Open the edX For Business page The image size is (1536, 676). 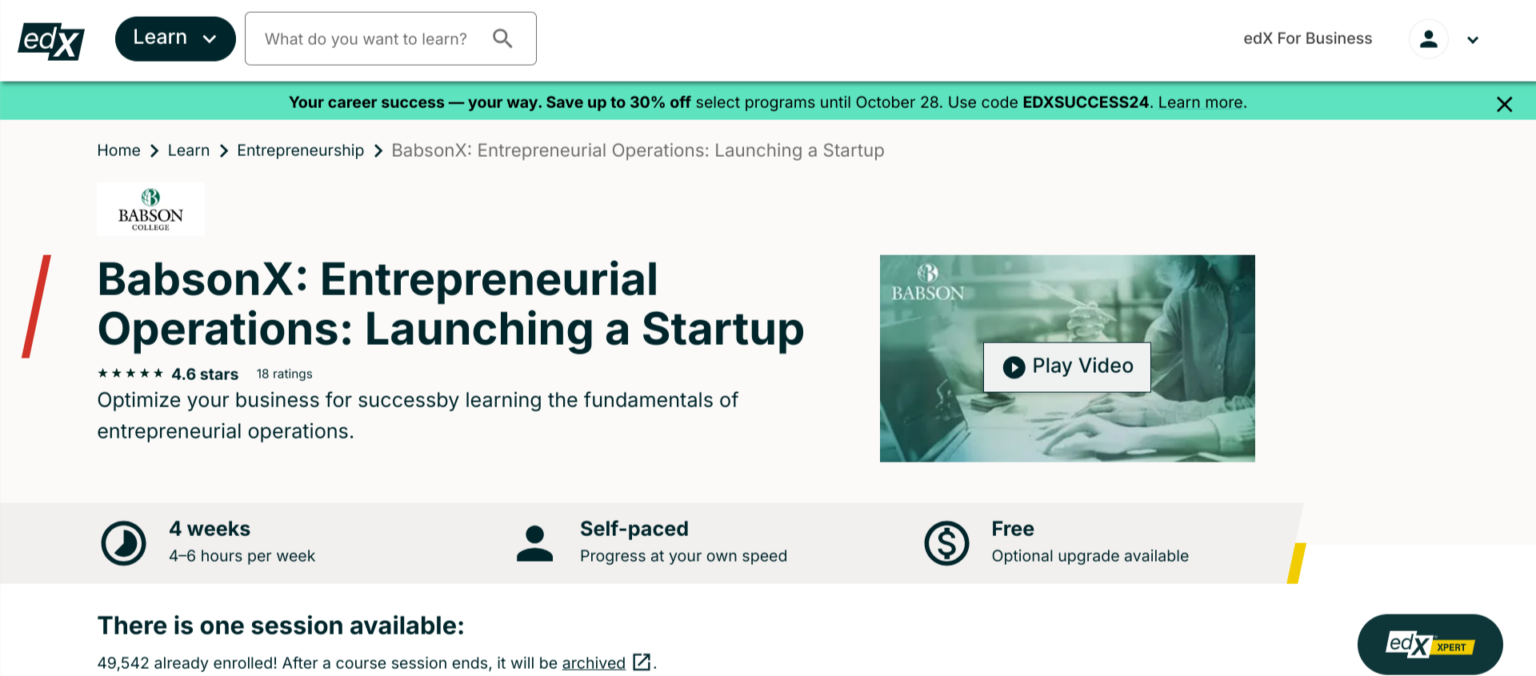[x=1307, y=38]
